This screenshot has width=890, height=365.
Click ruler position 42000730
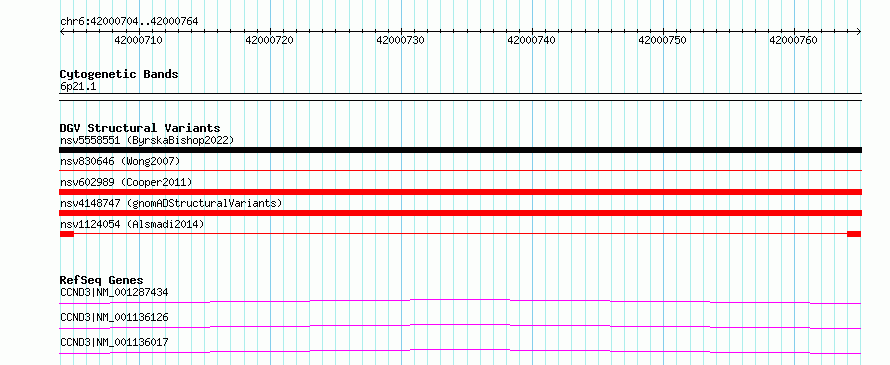[401, 40]
